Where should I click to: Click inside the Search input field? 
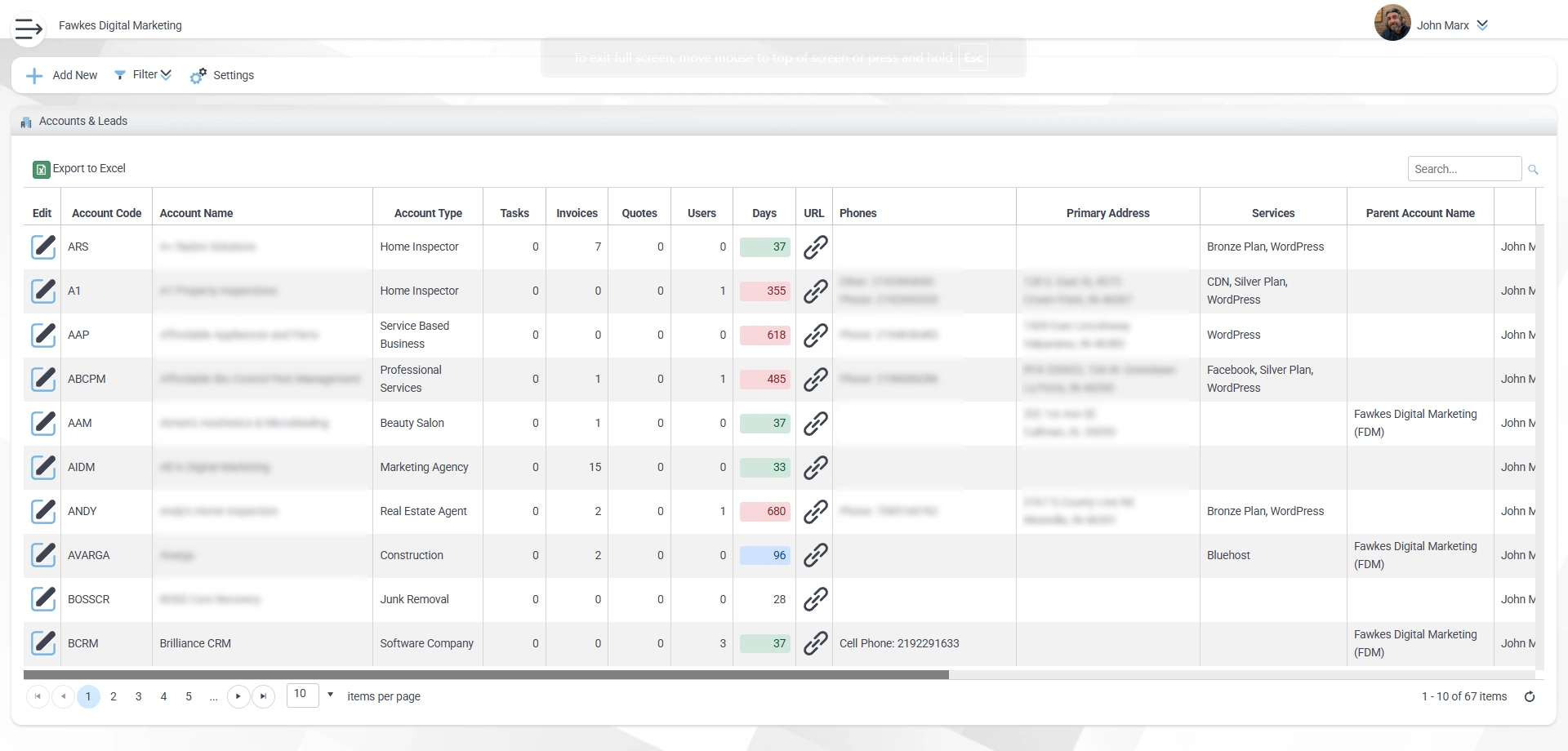pyautogui.click(x=1464, y=168)
